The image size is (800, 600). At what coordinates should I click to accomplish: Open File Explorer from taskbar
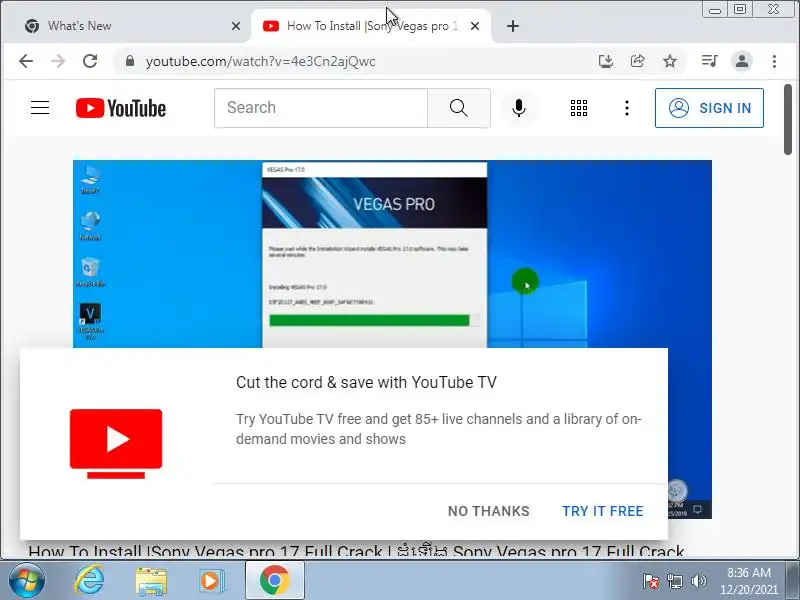tap(151, 581)
